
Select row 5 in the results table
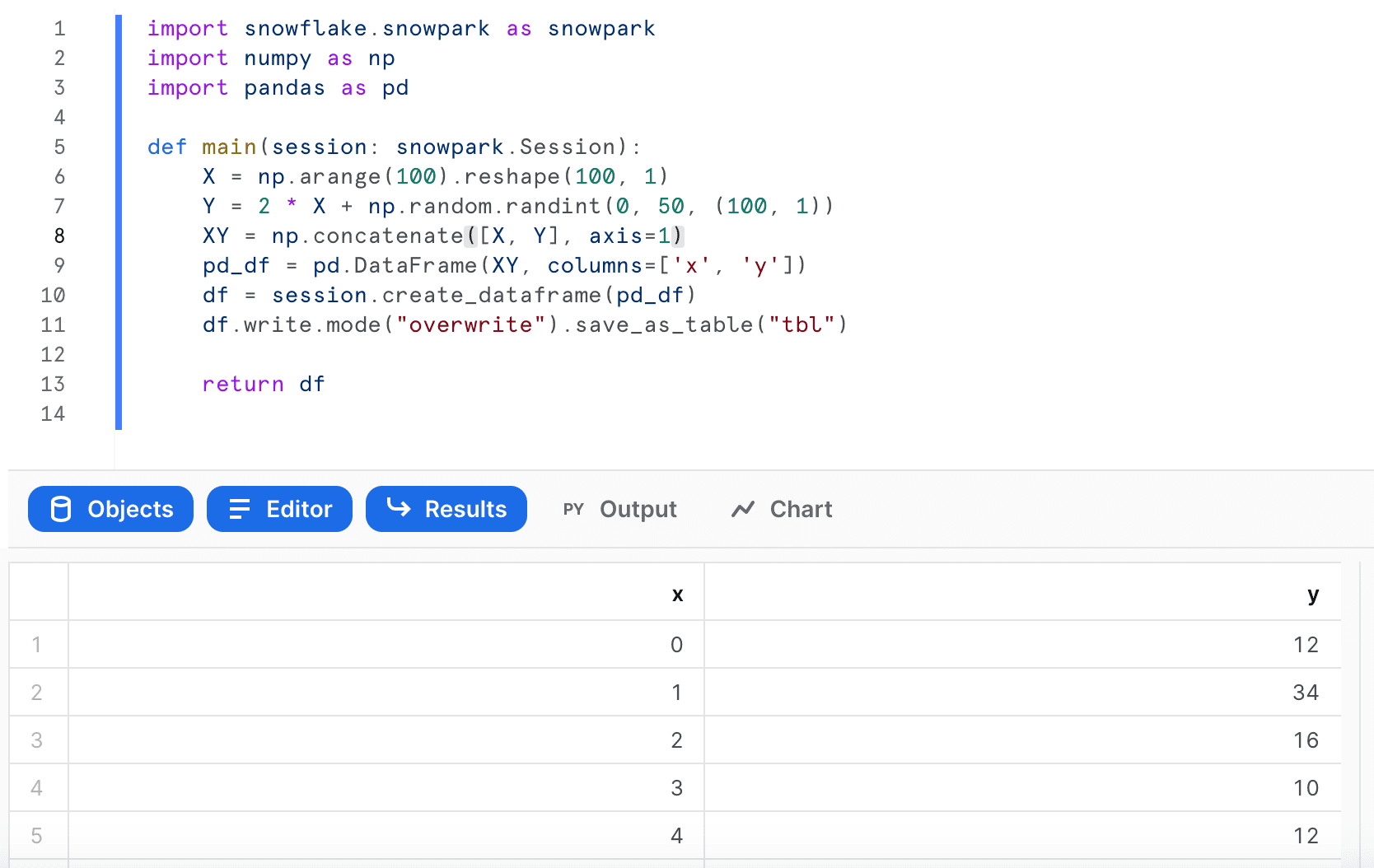click(37, 834)
